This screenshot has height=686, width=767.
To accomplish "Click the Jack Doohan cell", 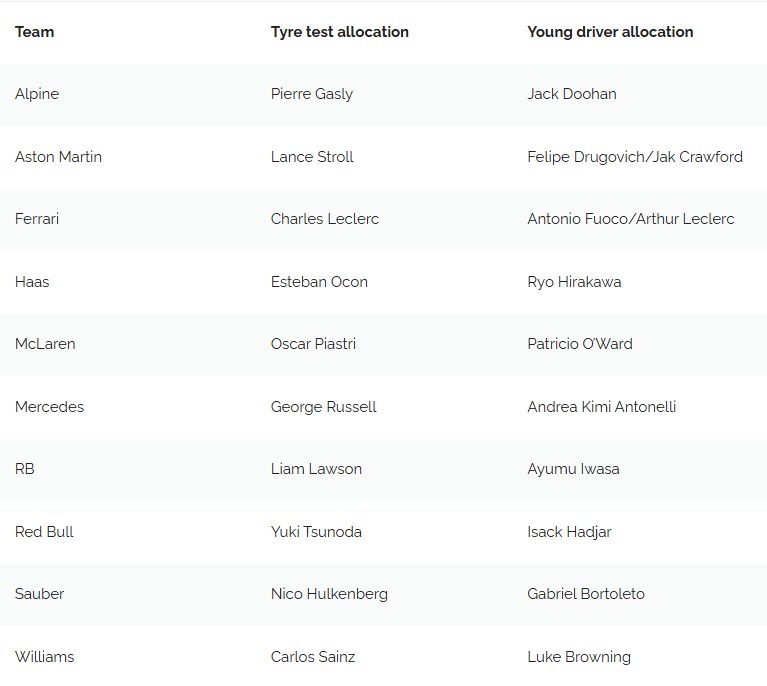I will click(x=572, y=94).
